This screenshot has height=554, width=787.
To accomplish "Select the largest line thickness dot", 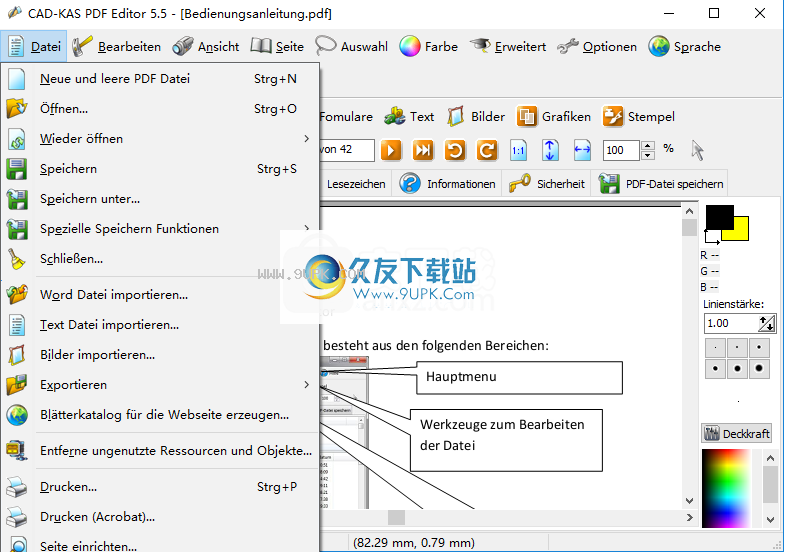I will [759, 368].
